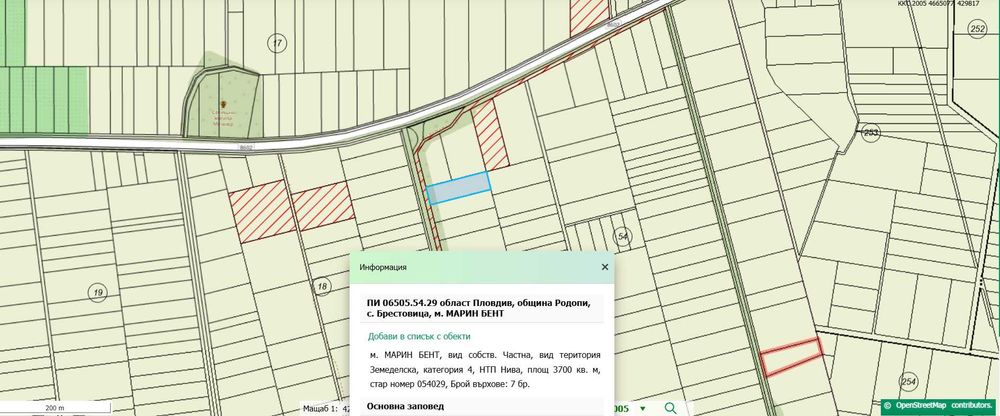Click the cadastral block label 253
1000x416 pixels.
(x=871, y=133)
